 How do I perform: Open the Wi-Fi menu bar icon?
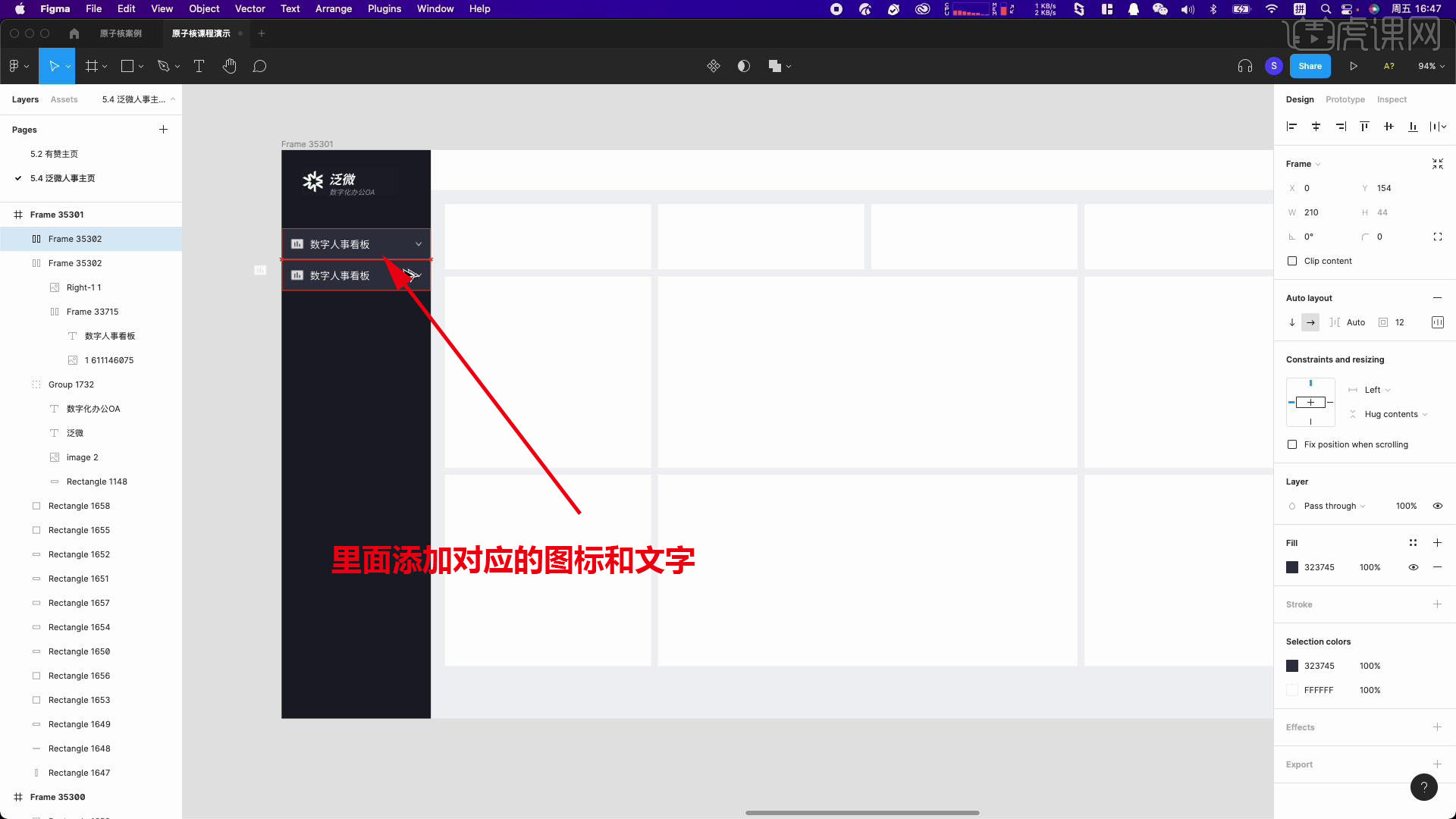point(1272,9)
